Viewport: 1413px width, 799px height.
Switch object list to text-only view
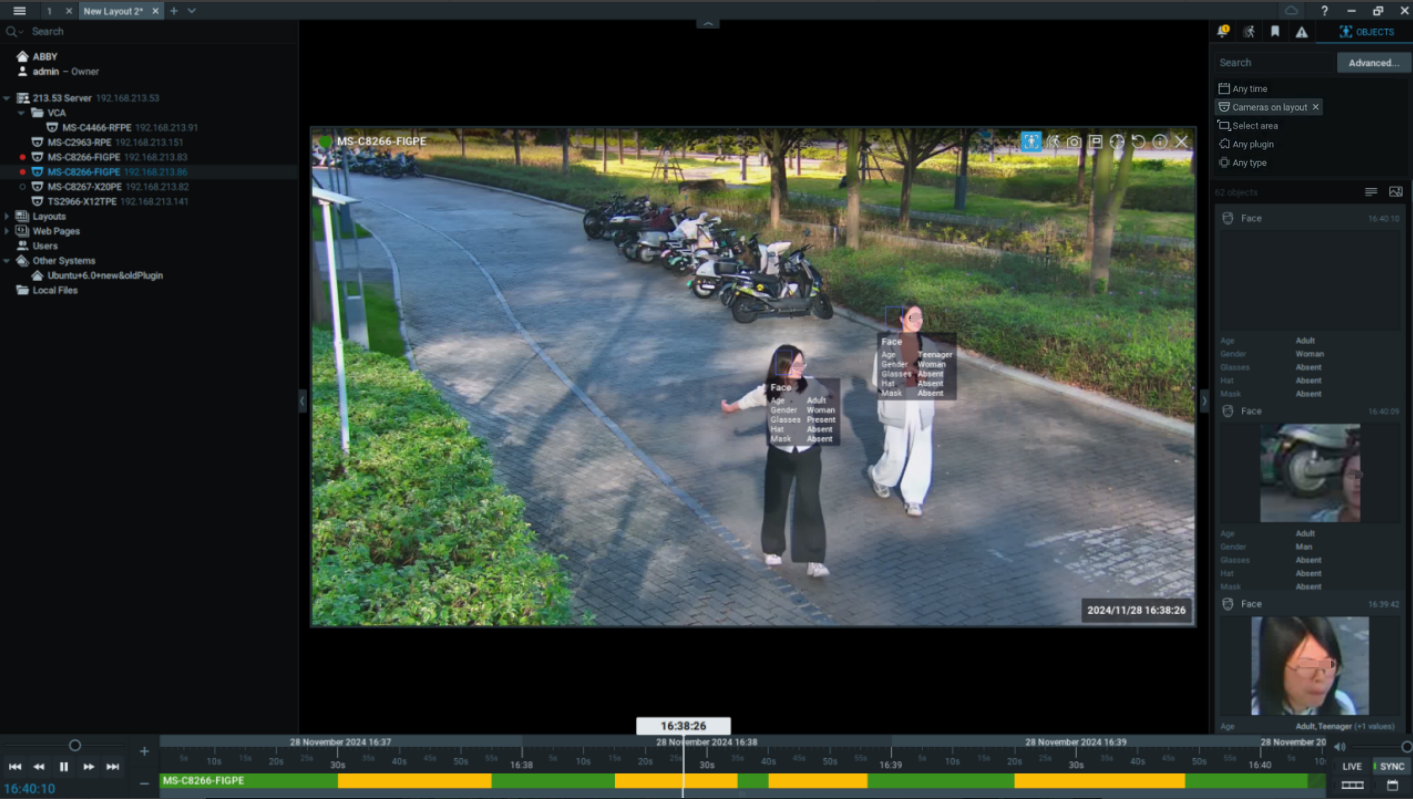(1371, 192)
